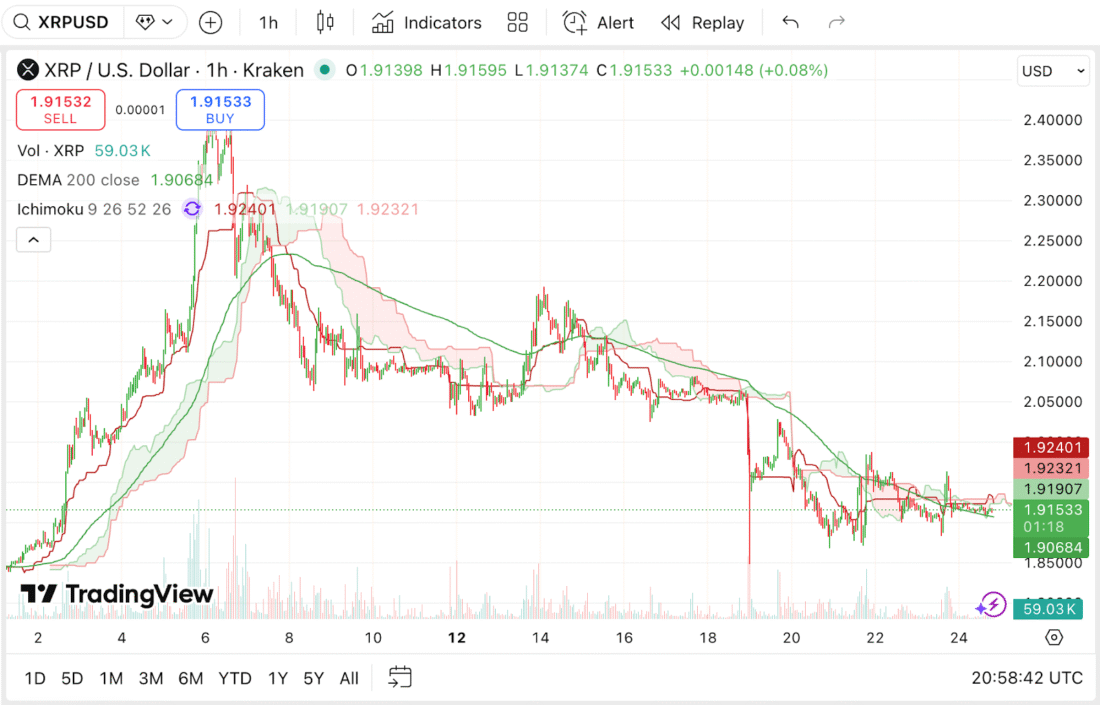Screen dimensions: 1100x705
Task: Open the layout selection grid icon
Action: 517,22
